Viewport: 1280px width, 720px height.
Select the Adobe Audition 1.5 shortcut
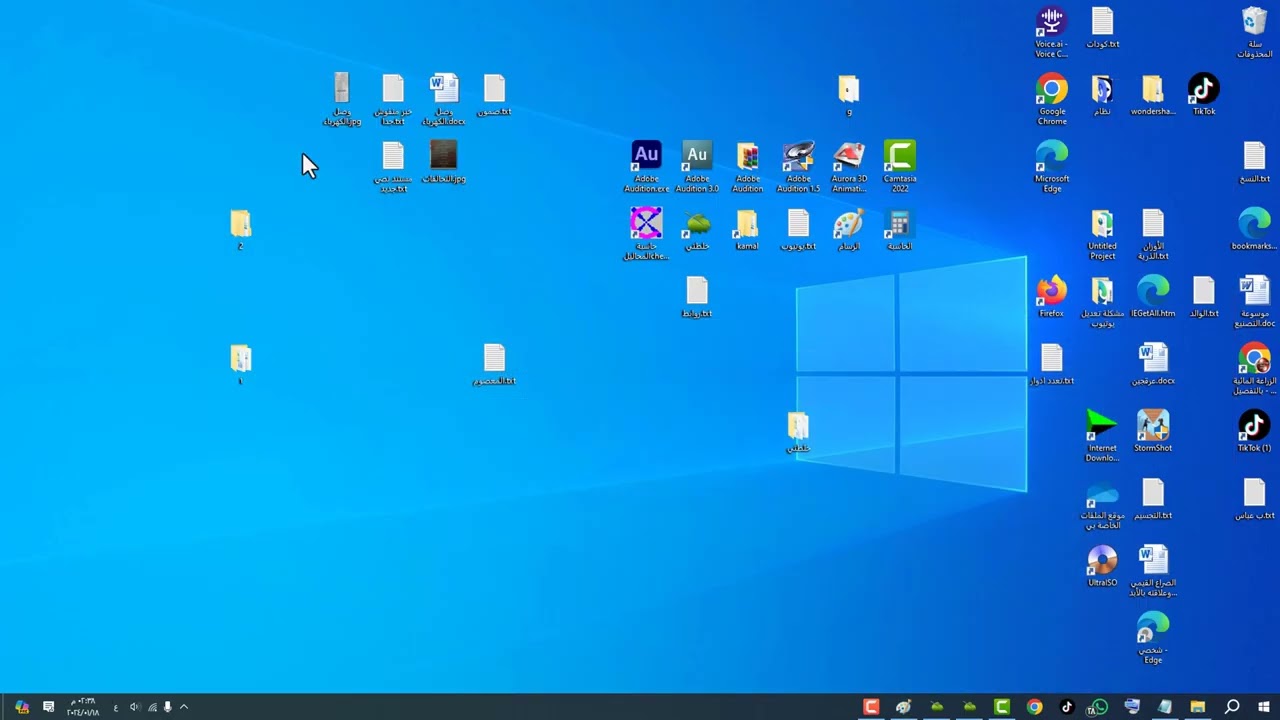click(x=798, y=167)
